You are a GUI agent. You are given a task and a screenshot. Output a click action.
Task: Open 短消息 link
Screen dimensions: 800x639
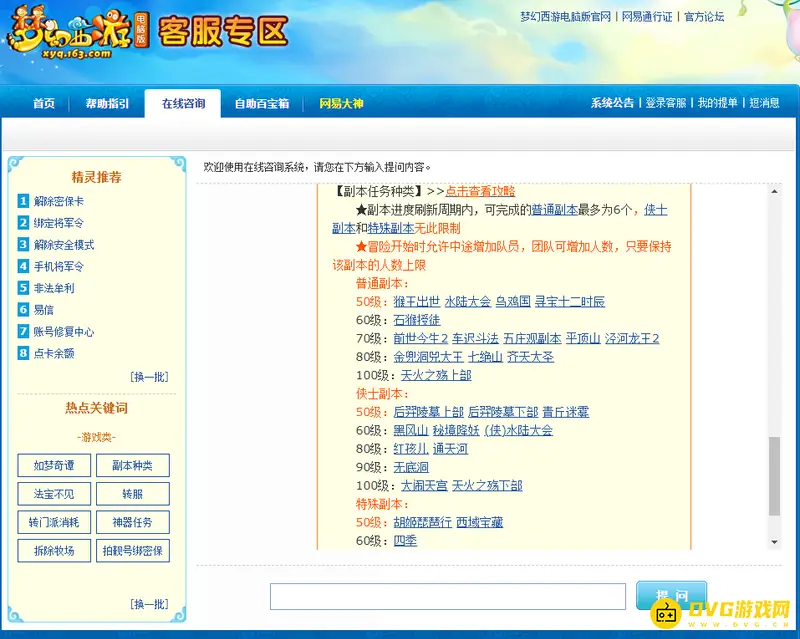pyautogui.click(x=764, y=103)
